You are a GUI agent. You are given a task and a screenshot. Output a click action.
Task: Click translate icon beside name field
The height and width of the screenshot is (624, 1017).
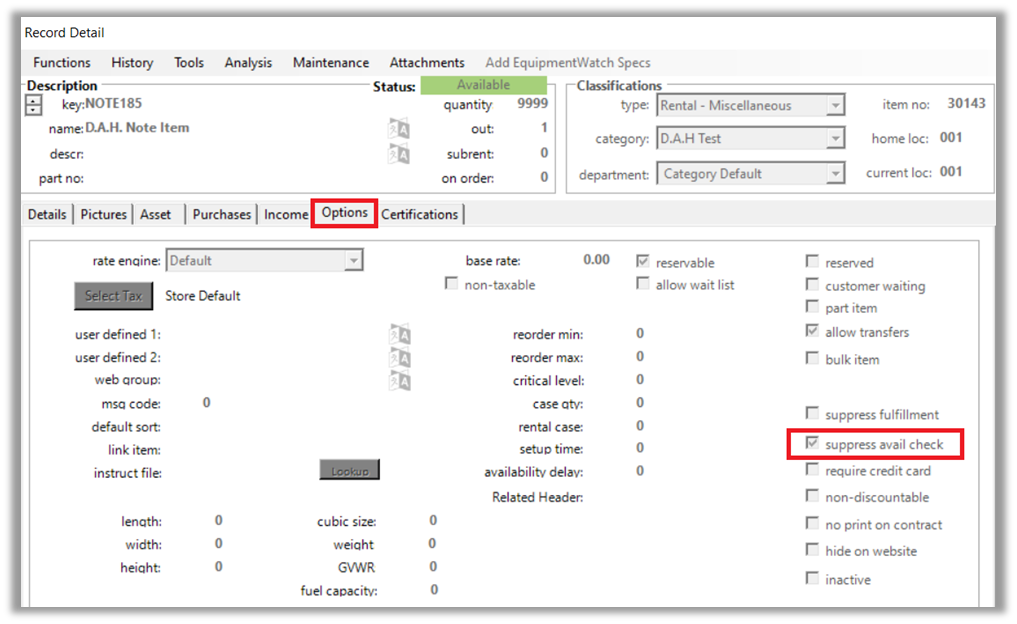tap(399, 129)
